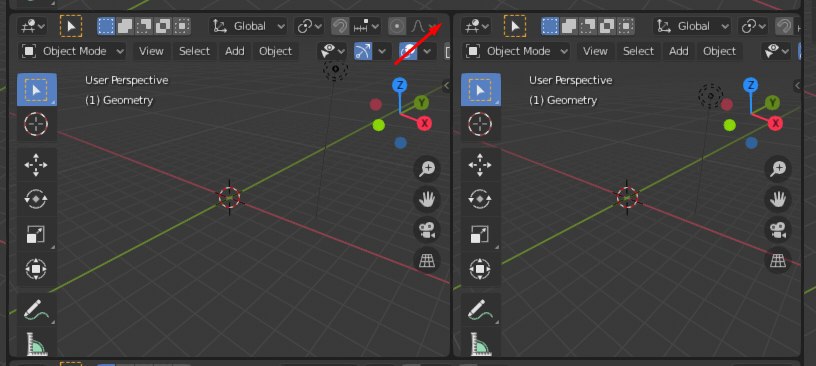This screenshot has width=816, height=366.
Task: Set new selection mode in right viewport header
Action: [x=550, y=26]
